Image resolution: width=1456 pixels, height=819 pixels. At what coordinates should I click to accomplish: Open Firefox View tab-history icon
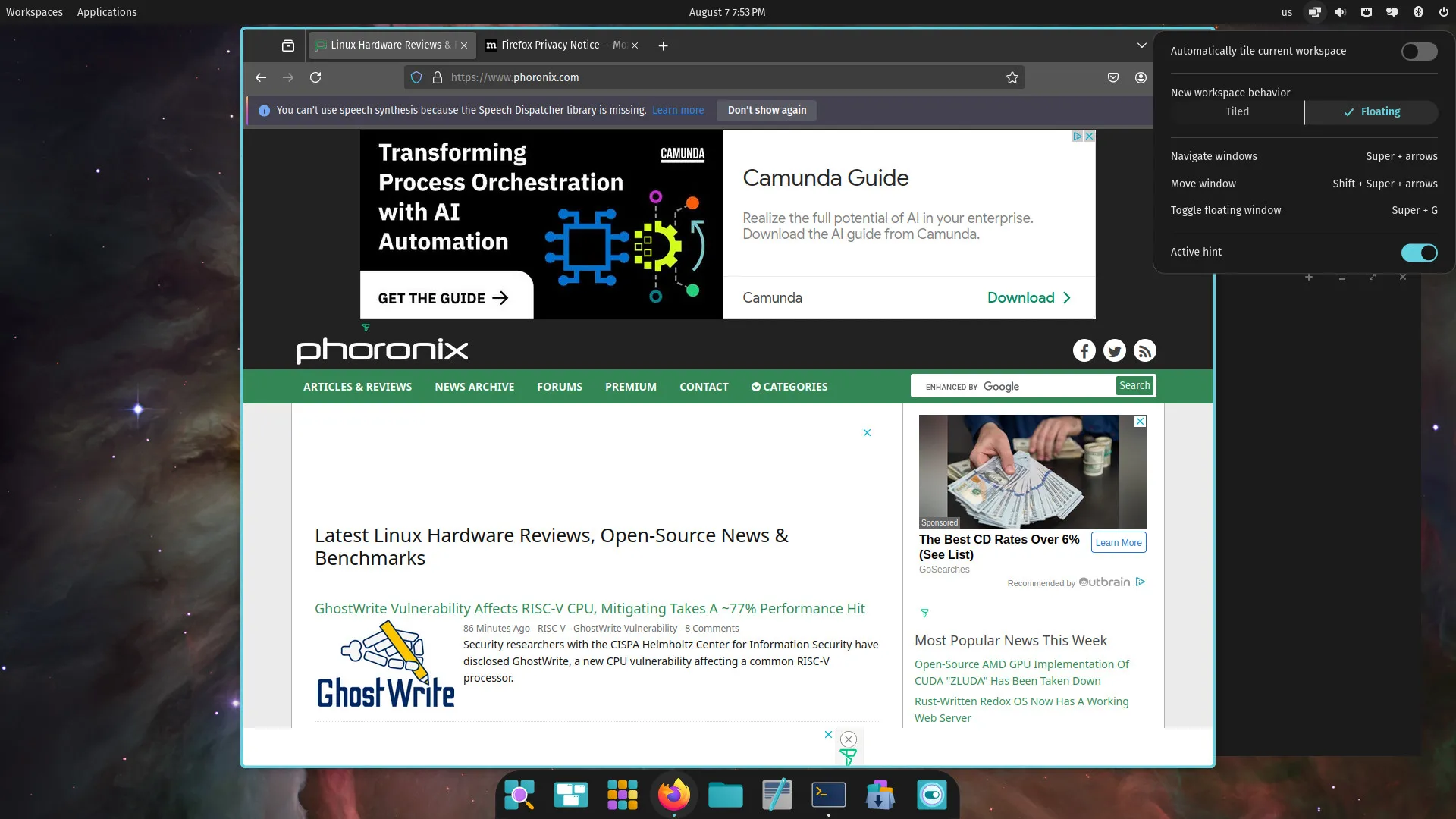pyautogui.click(x=288, y=45)
